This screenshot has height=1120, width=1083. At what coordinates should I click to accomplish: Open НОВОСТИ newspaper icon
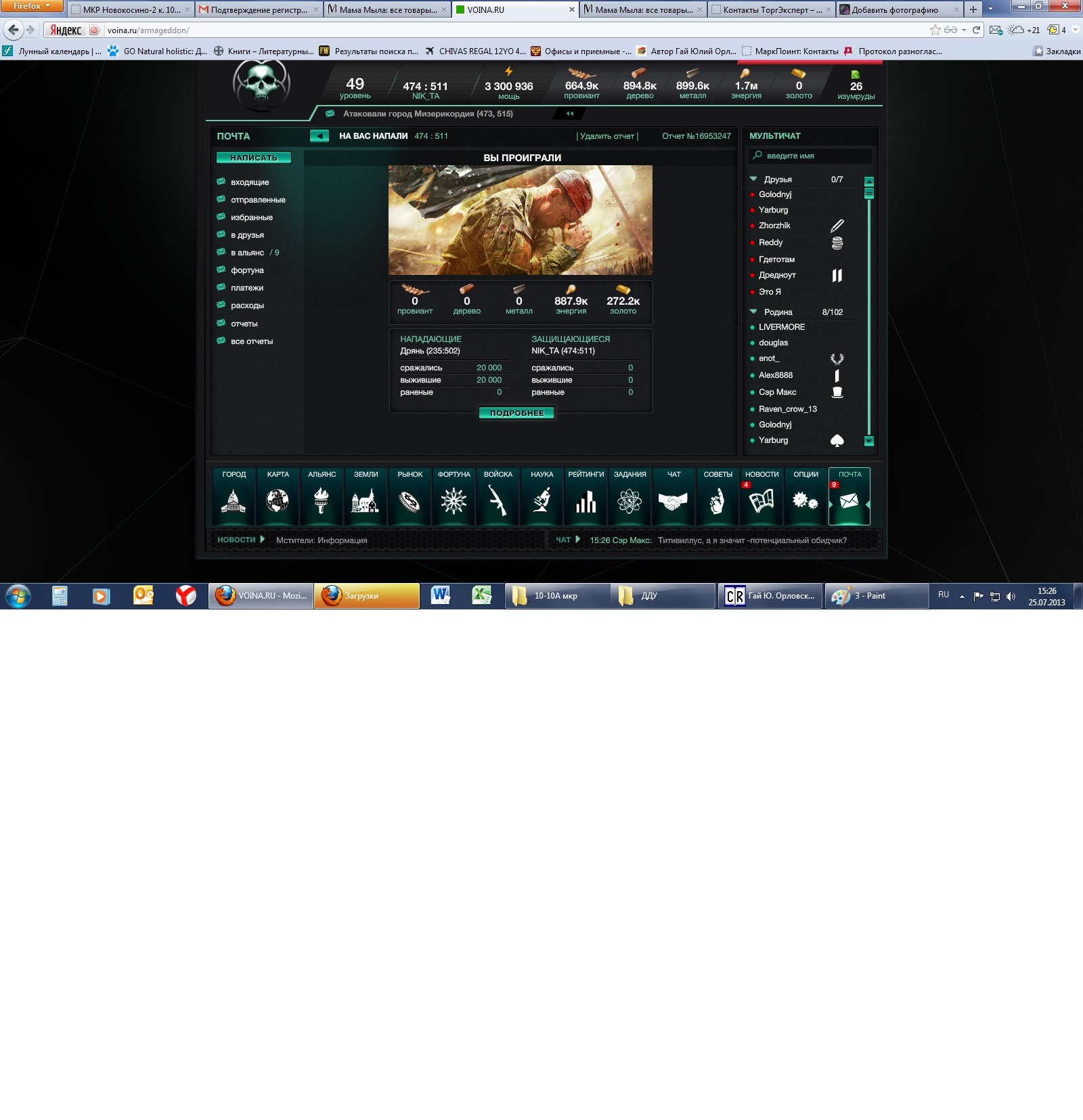click(x=761, y=500)
